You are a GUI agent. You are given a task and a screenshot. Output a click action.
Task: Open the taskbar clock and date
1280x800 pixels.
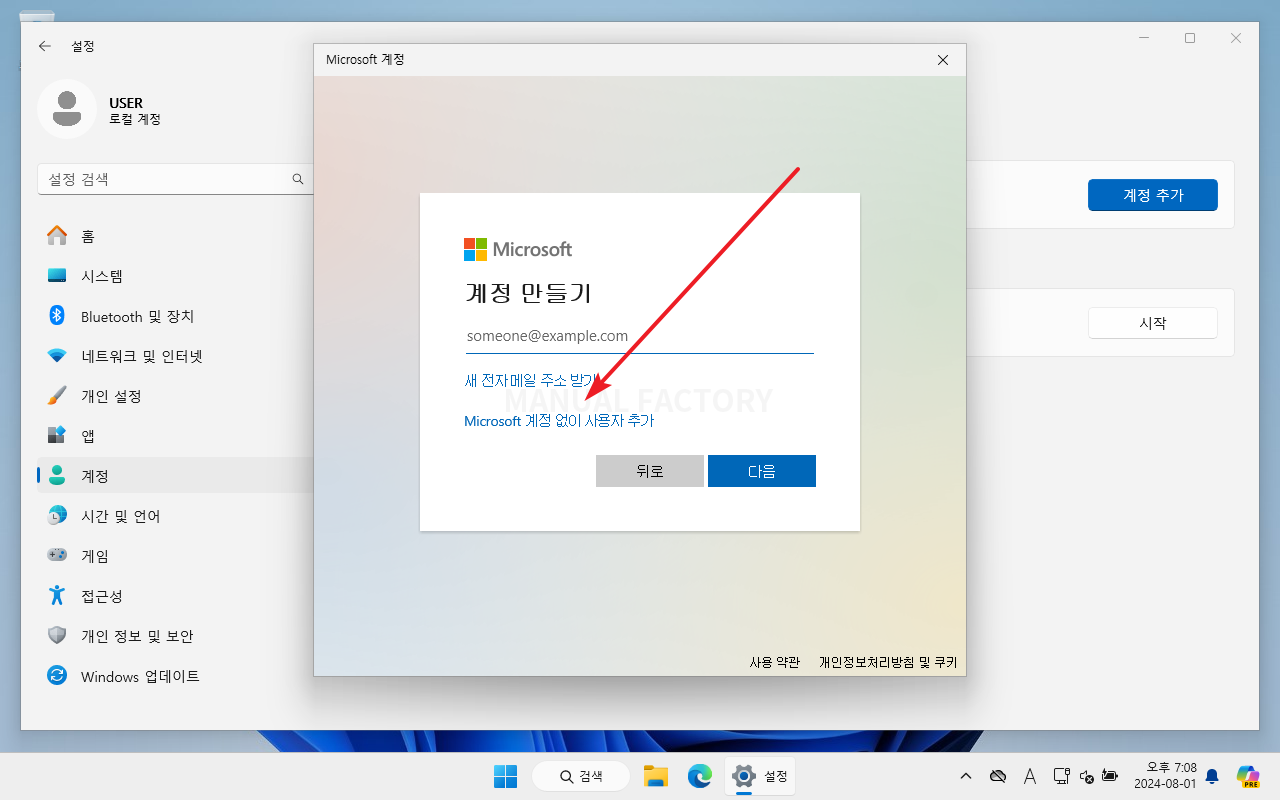click(x=1165, y=776)
